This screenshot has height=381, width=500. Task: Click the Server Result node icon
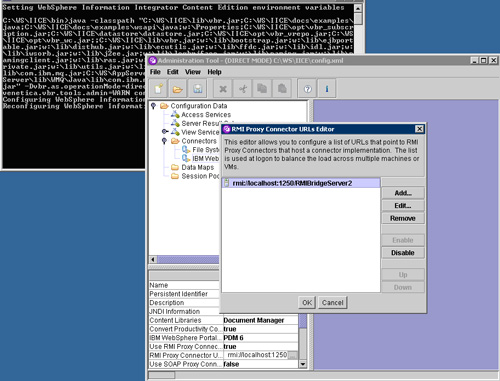[175, 123]
